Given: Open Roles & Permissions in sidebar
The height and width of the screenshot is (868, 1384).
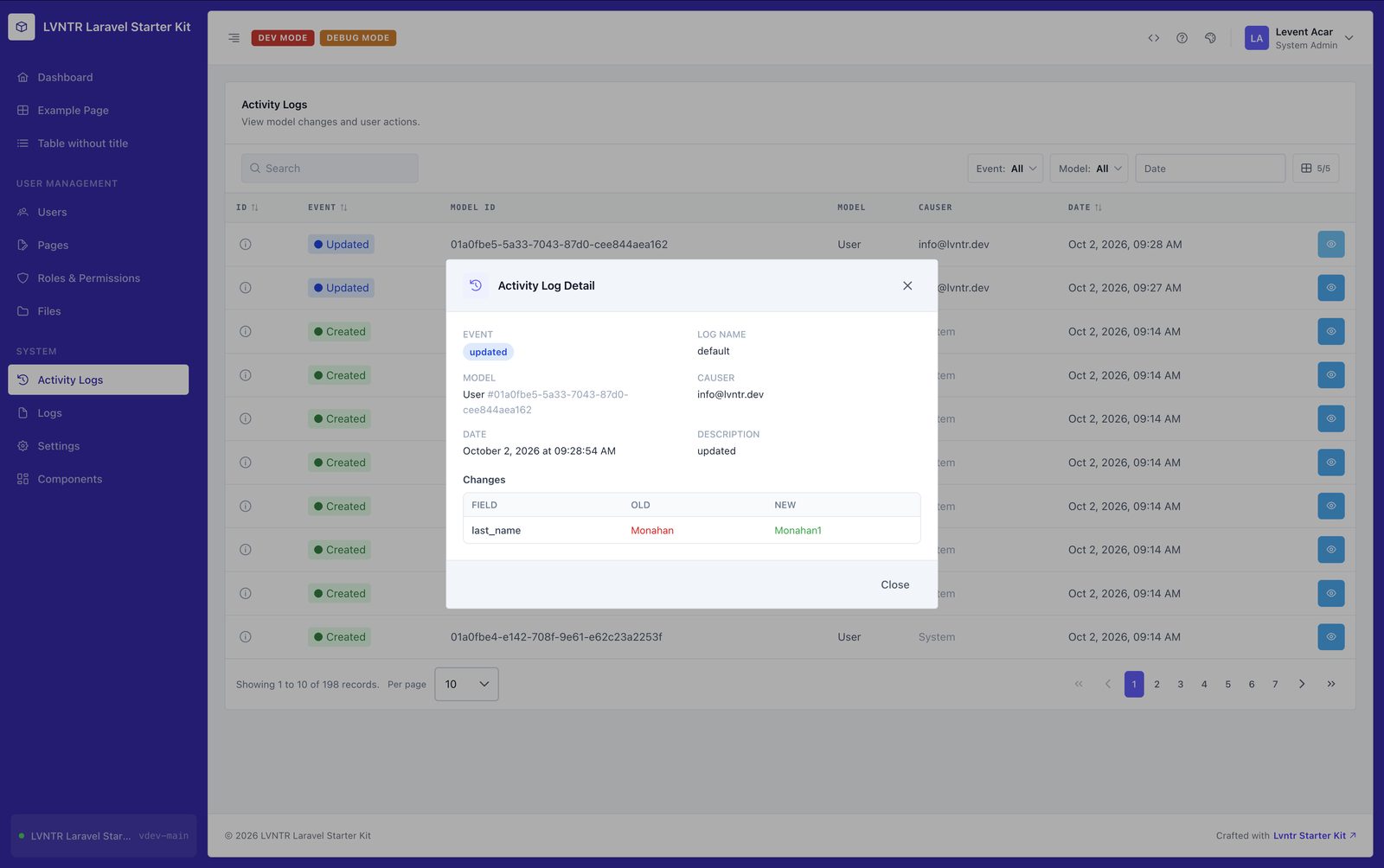Looking at the screenshot, I should coord(99,278).
